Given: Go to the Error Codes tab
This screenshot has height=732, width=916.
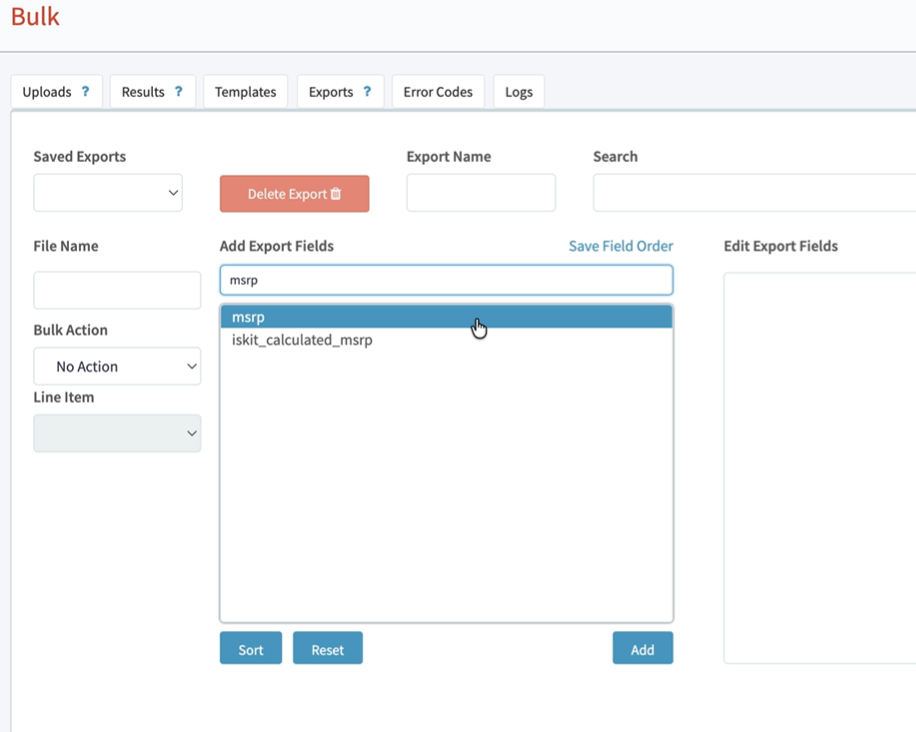Looking at the screenshot, I should click(x=438, y=92).
